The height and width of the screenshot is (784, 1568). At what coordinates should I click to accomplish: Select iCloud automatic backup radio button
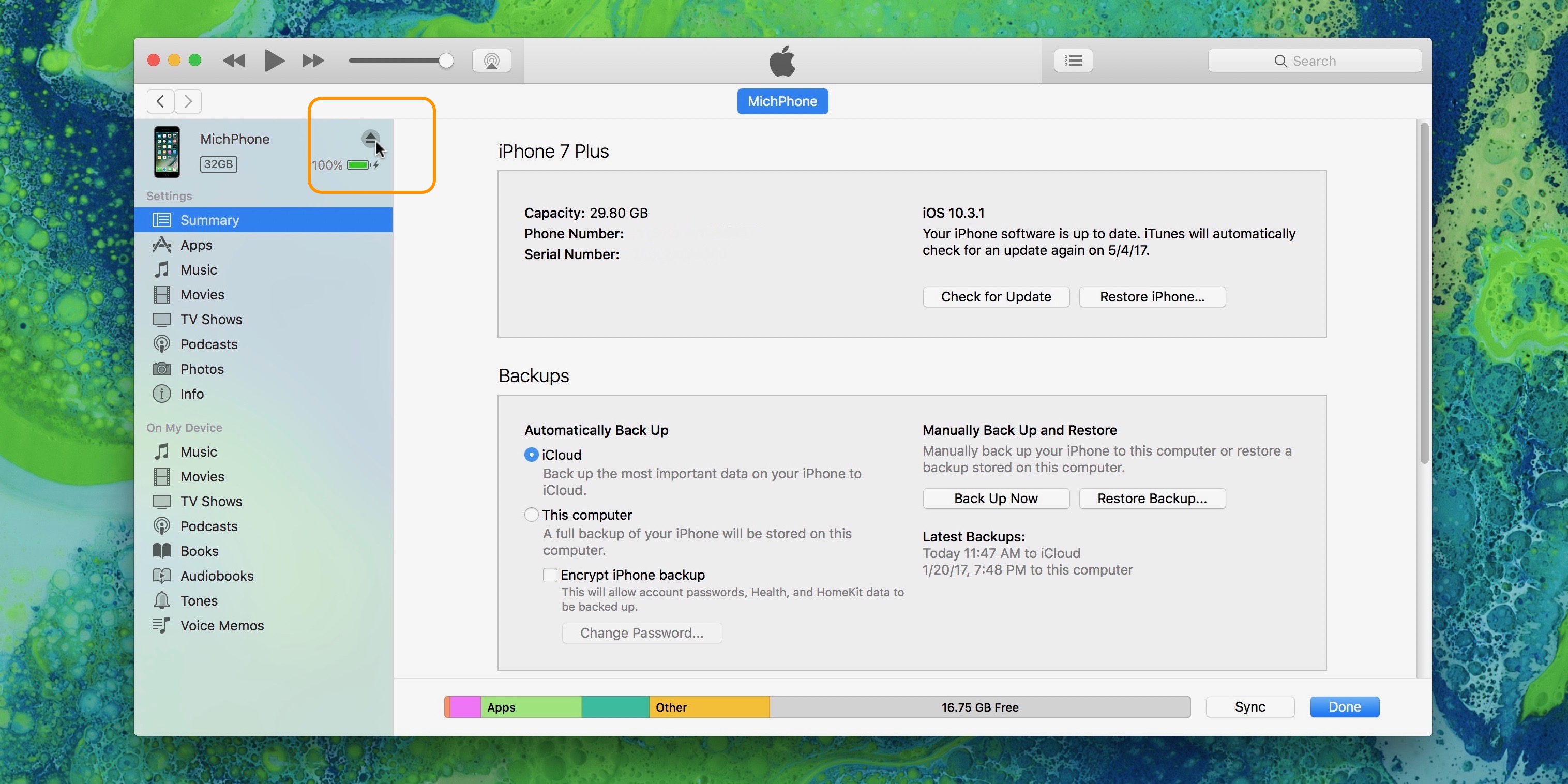coord(530,455)
